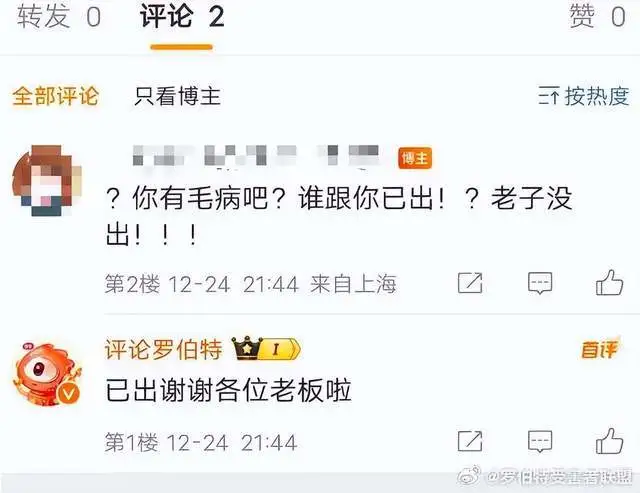Screen dimensions: 640x493
Task: Open the pixelated blogger avatar
Action: coord(47,180)
